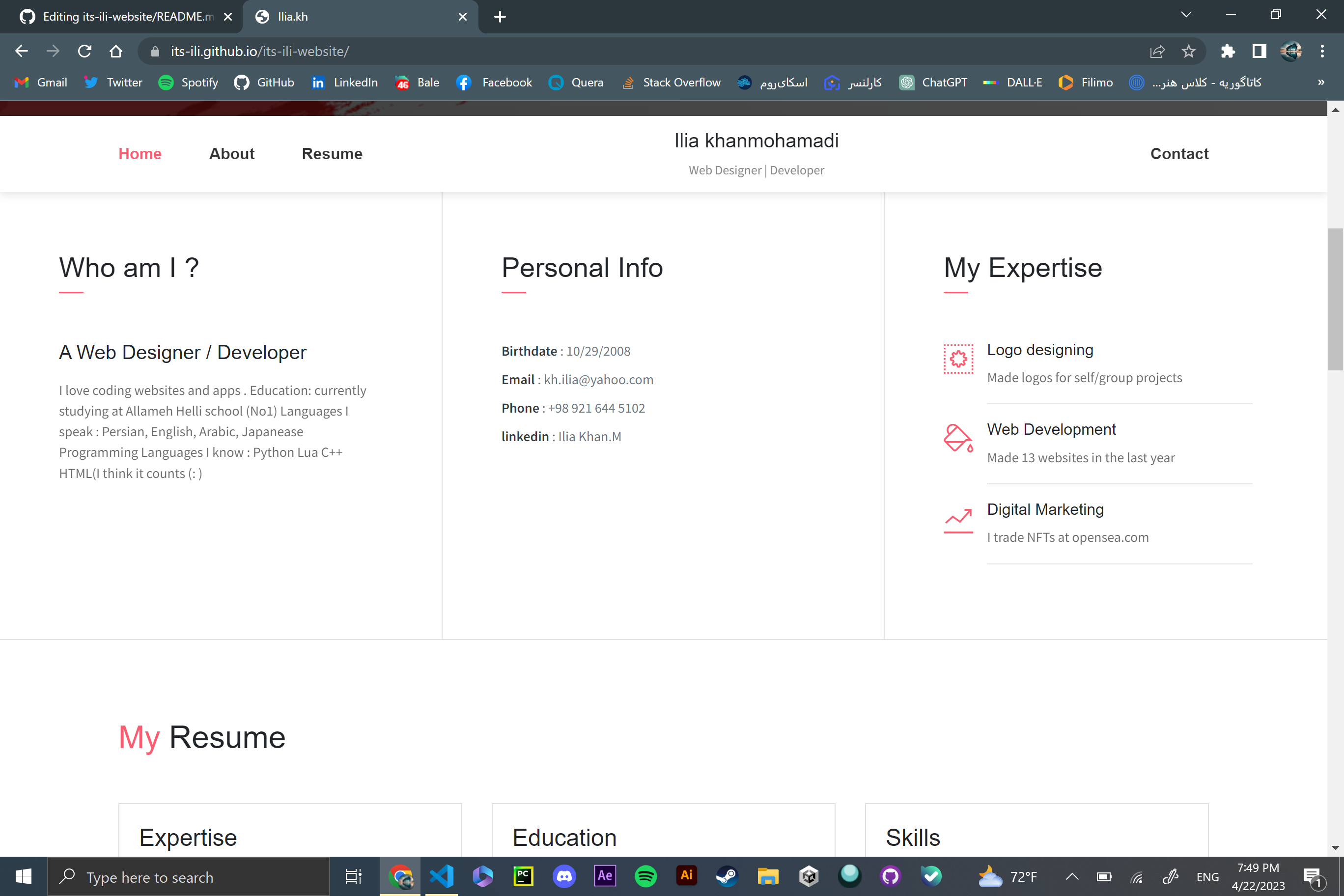Image resolution: width=1344 pixels, height=896 pixels.
Task: Open Chrome's three-dot menu
Action: click(1322, 51)
